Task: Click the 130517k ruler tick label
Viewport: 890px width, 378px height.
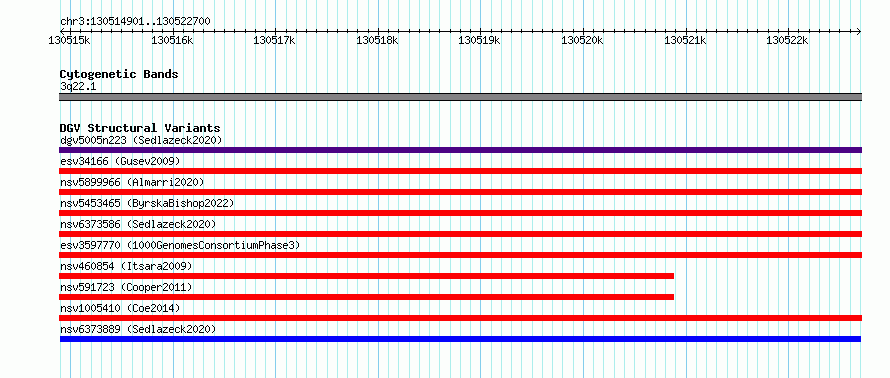Action: (275, 40)
